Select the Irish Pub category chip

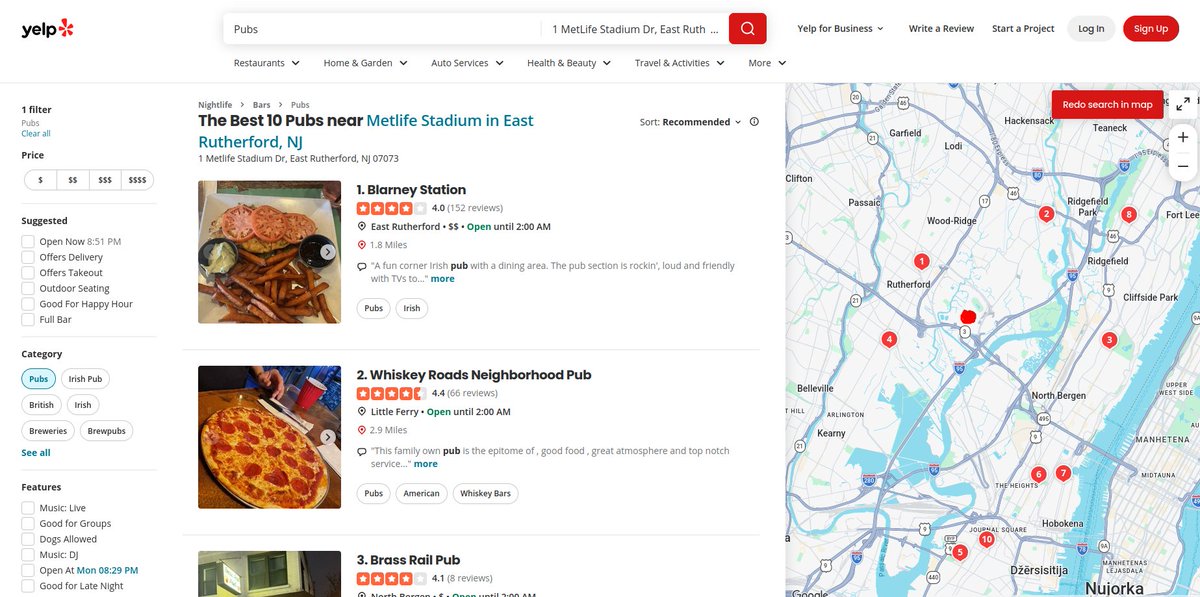(86, 379)
